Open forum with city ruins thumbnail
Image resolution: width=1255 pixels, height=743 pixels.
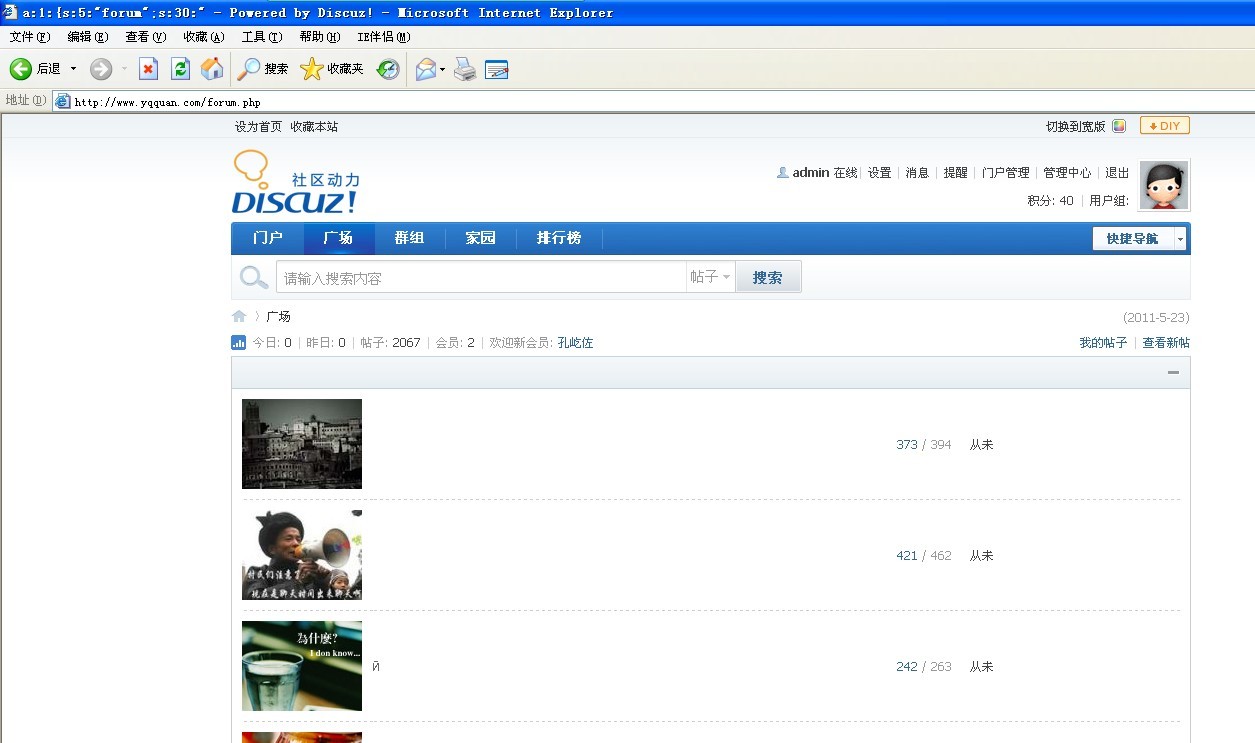(x=302, y=444)
